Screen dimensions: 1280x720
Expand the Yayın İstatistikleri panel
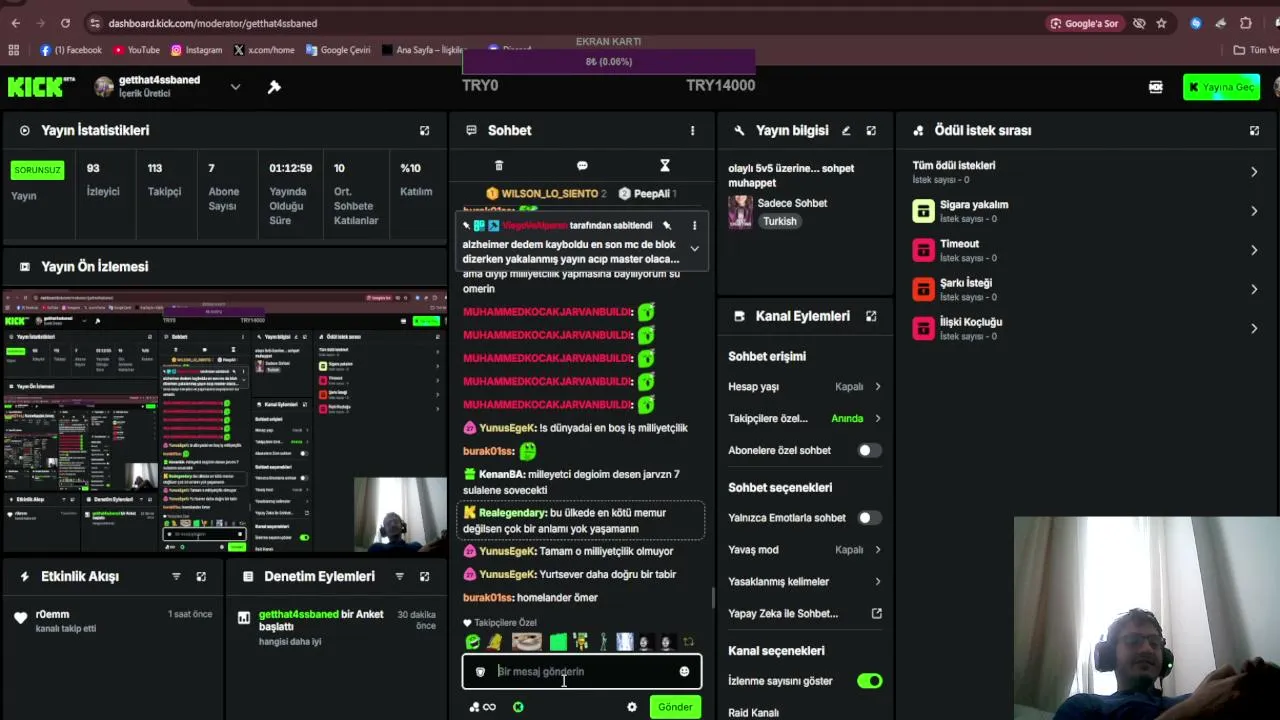424,131
